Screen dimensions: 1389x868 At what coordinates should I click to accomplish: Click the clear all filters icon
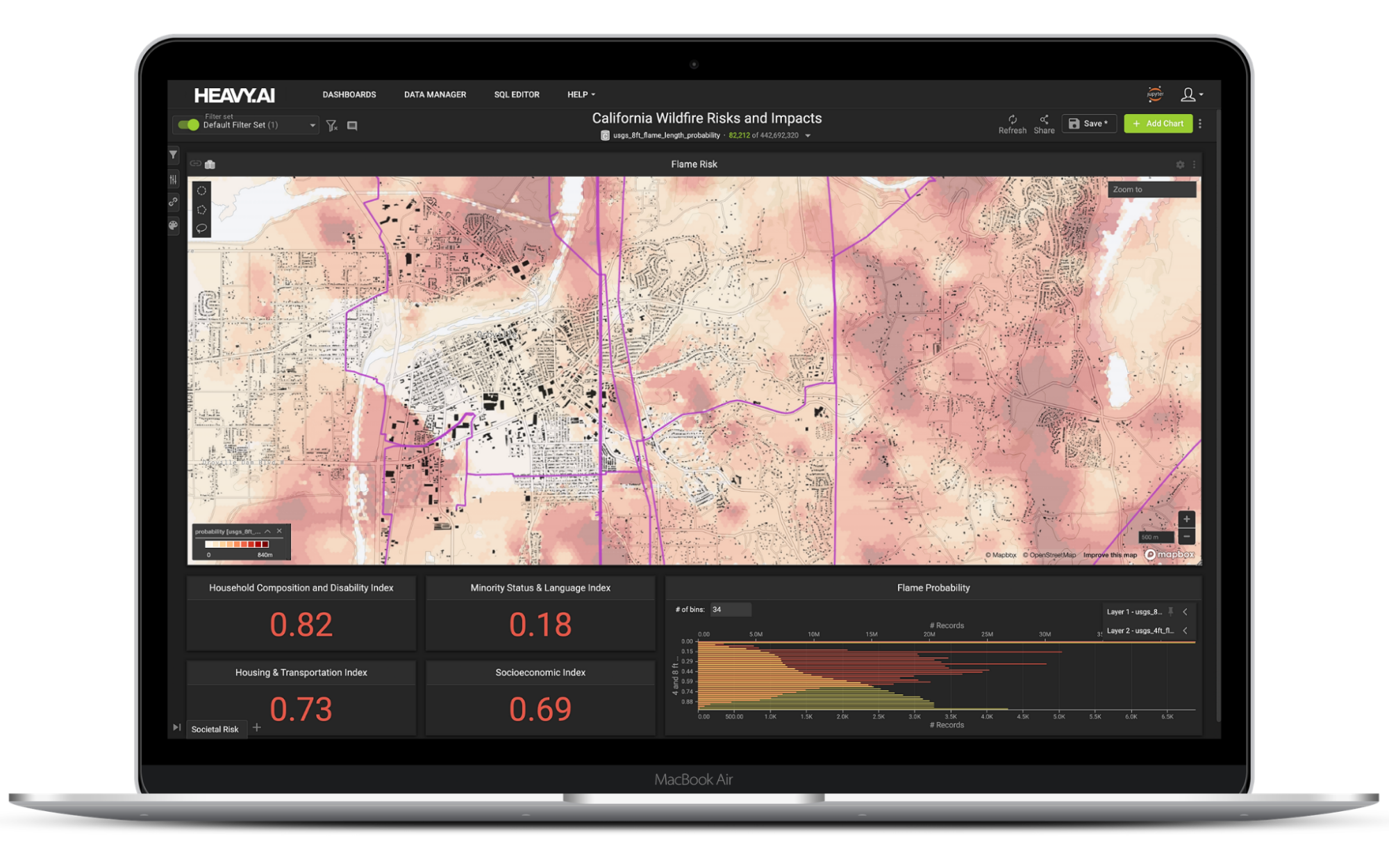pyautogui.click(x=332, y=126)
